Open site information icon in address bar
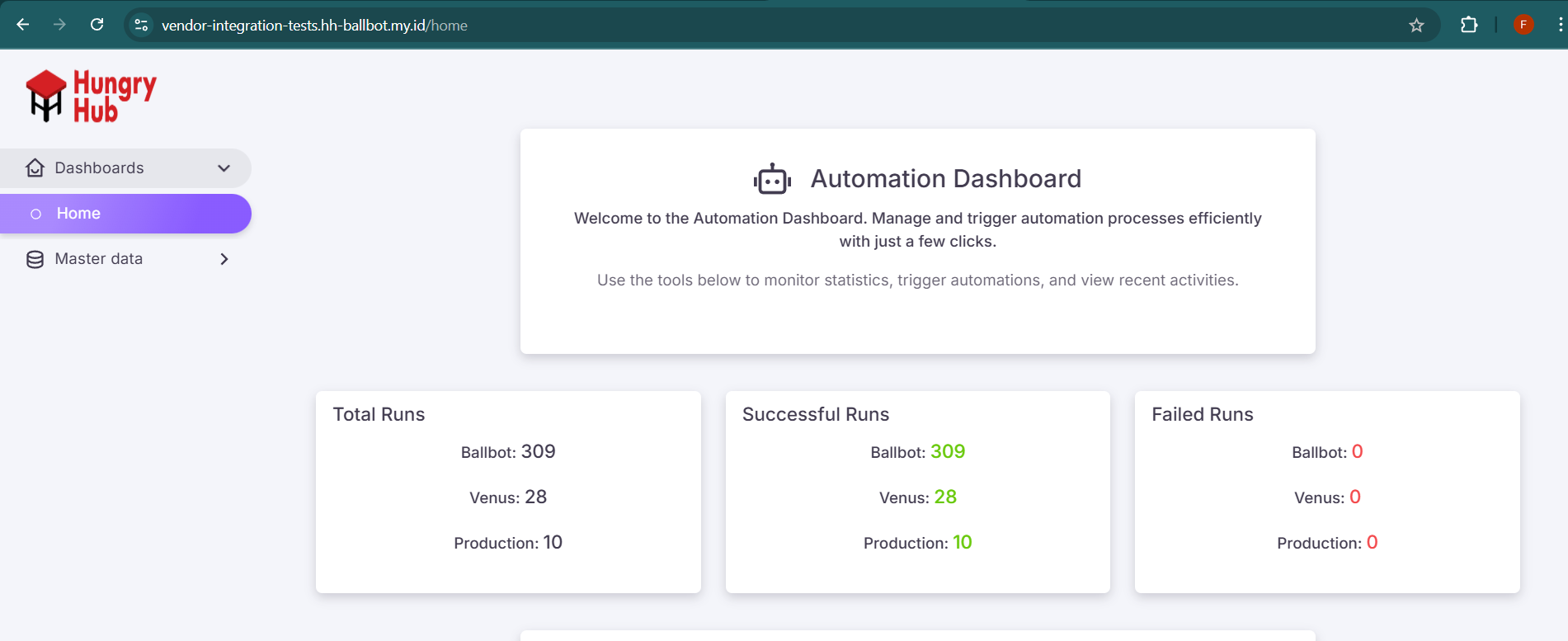 click(141, 25)
